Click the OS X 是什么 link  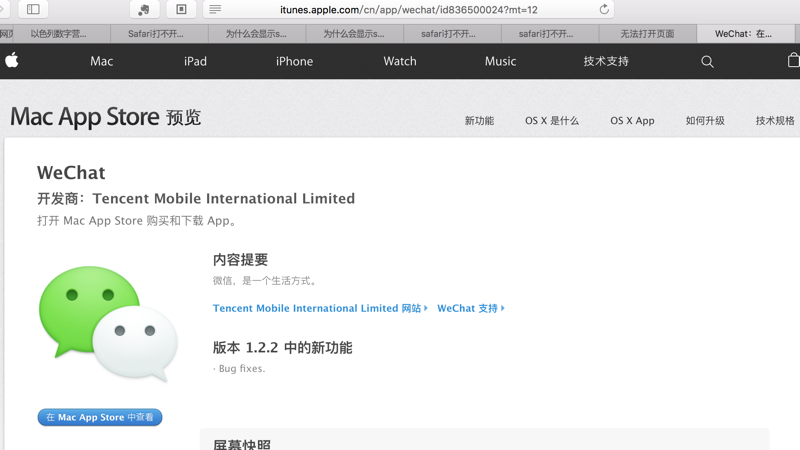click(552, 120)
